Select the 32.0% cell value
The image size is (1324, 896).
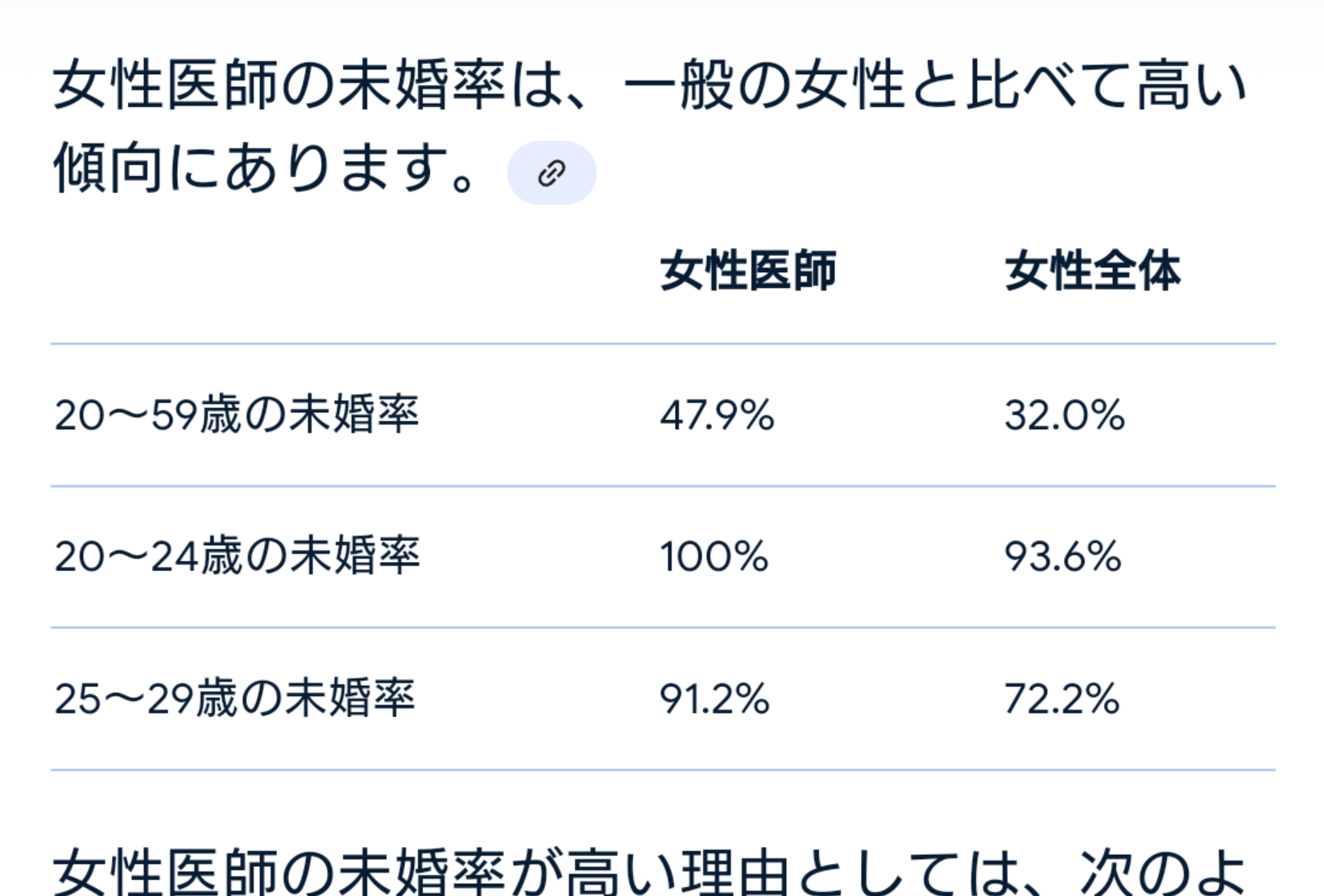point(1064,415)
